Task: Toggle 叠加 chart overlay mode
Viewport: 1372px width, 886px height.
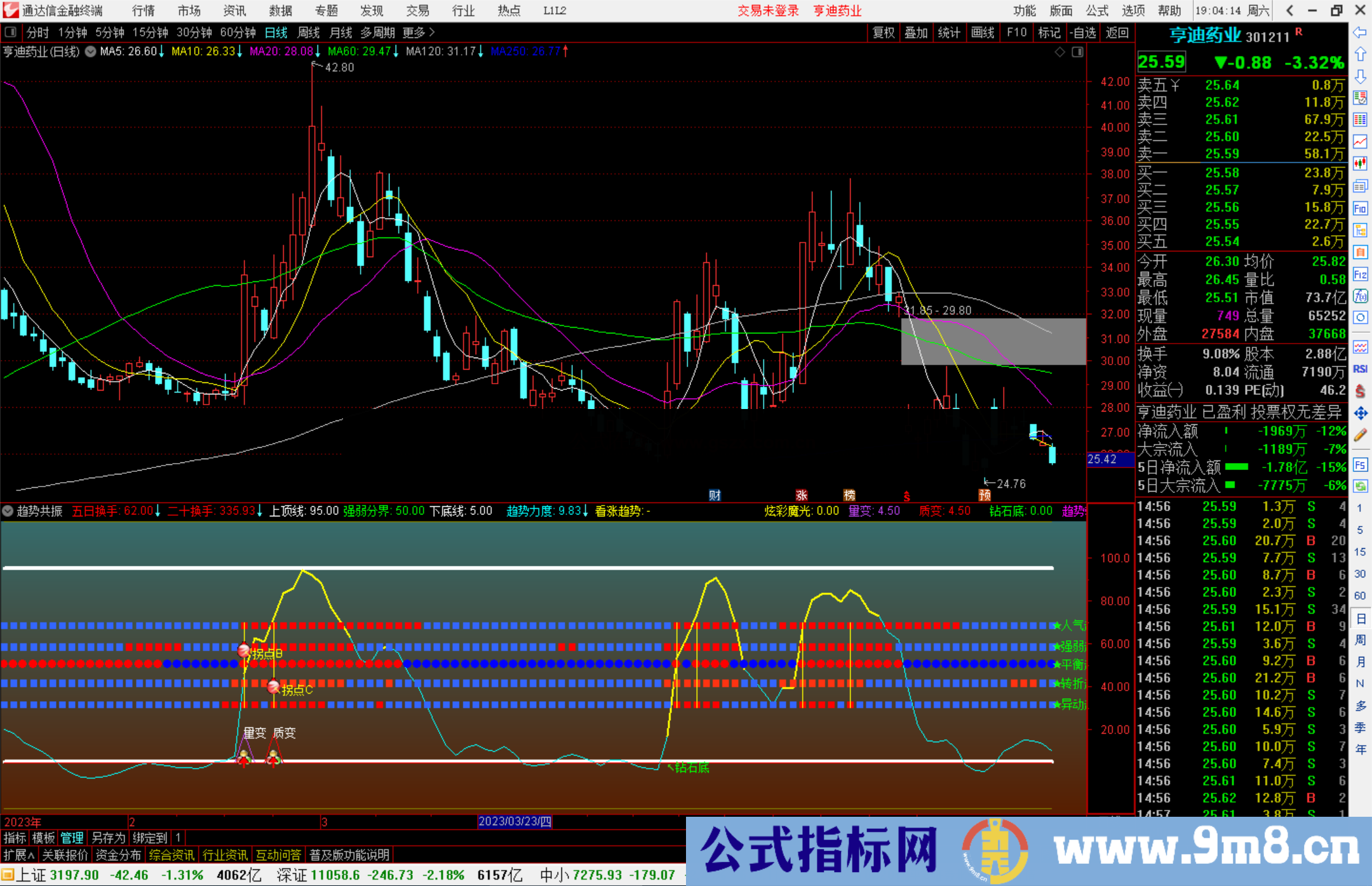Action: pyautogui.click(x=917, y=32)
